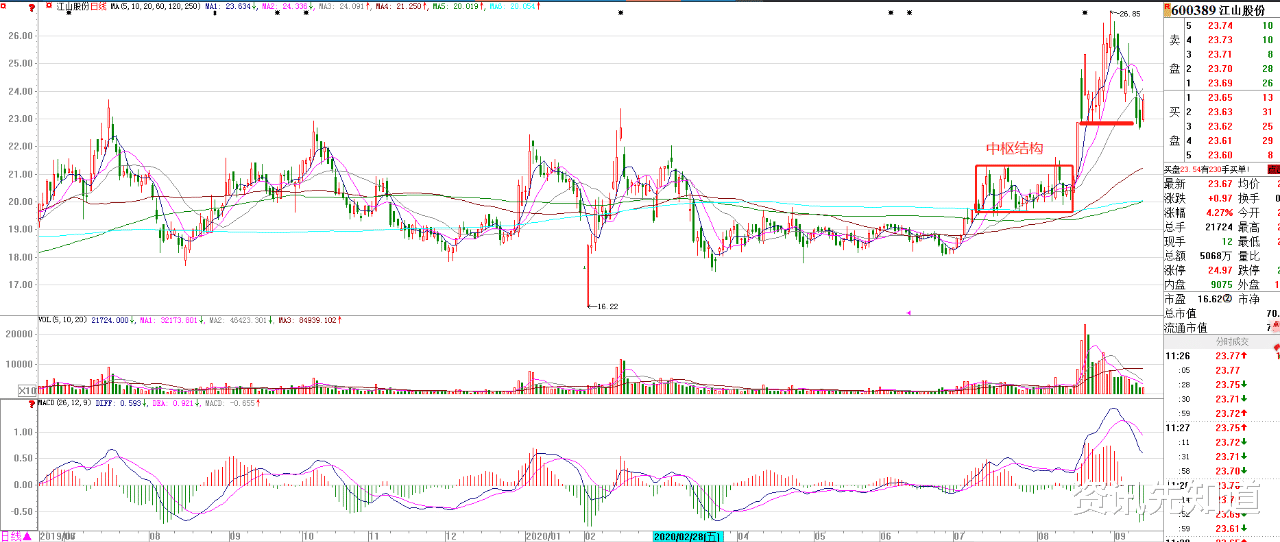1280x542 pixels.
Task: Click the 日线 period label at the bottom-left
Action: [x=10, y=536]
